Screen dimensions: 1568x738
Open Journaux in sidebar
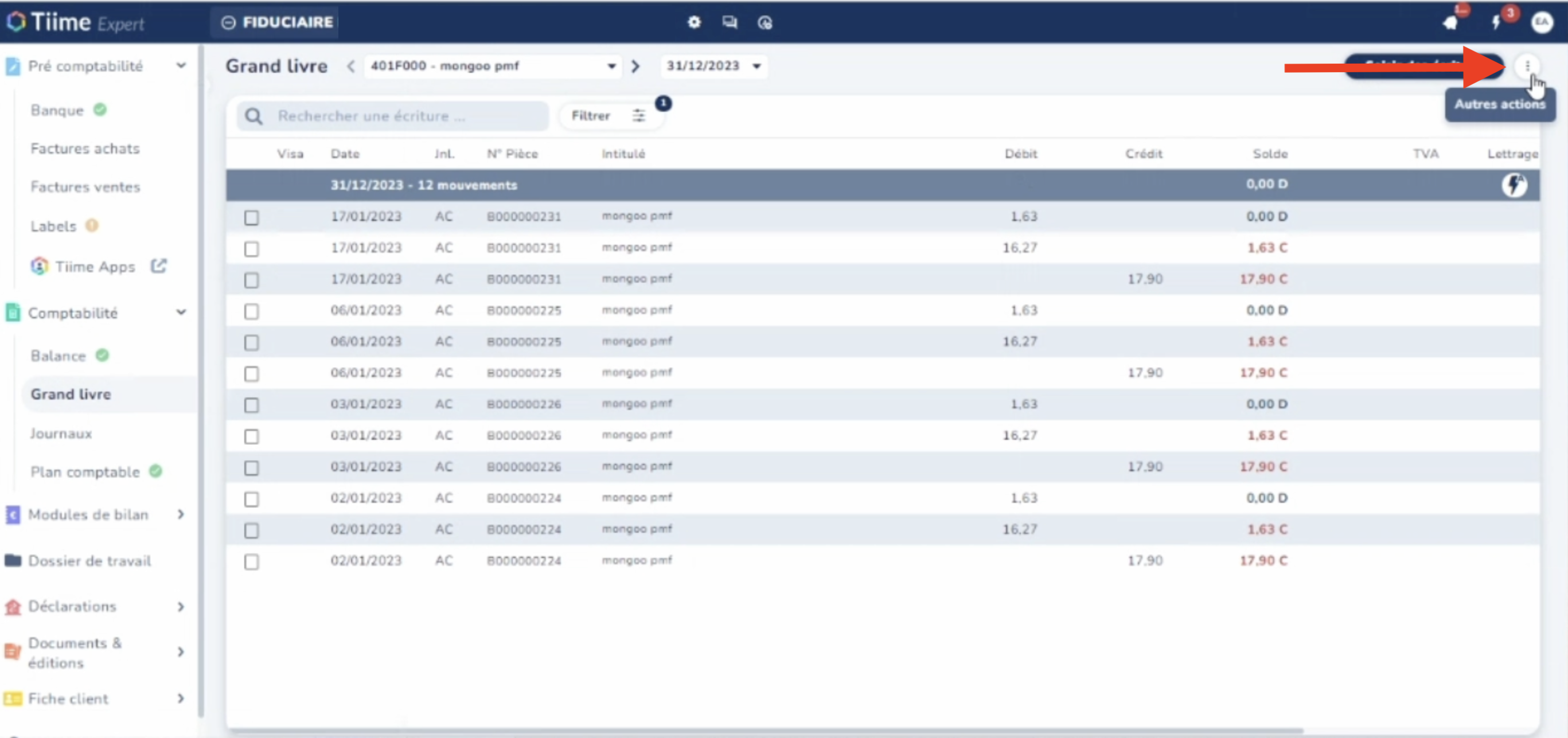coord(61,433)
